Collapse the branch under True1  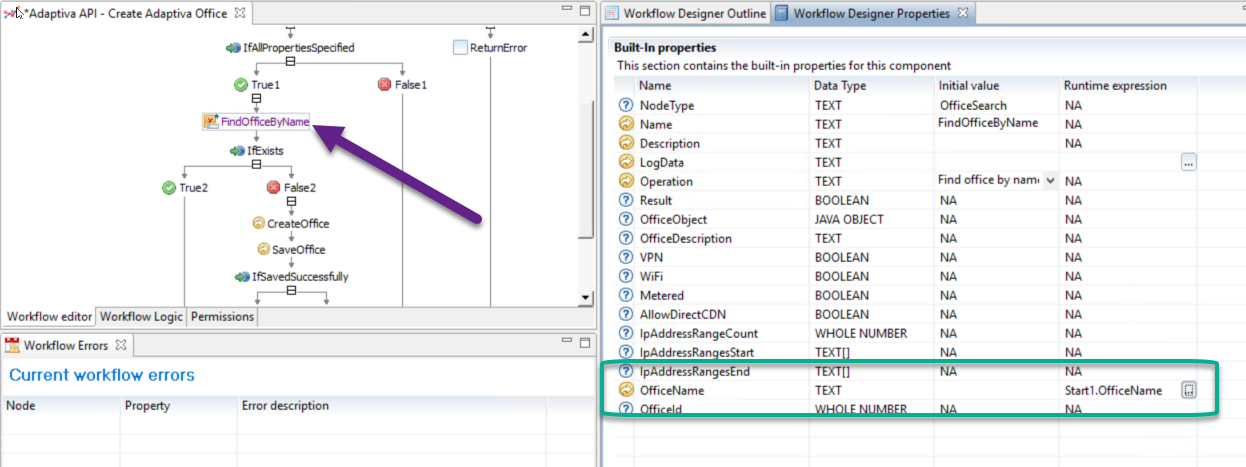(x=256, y=99)
